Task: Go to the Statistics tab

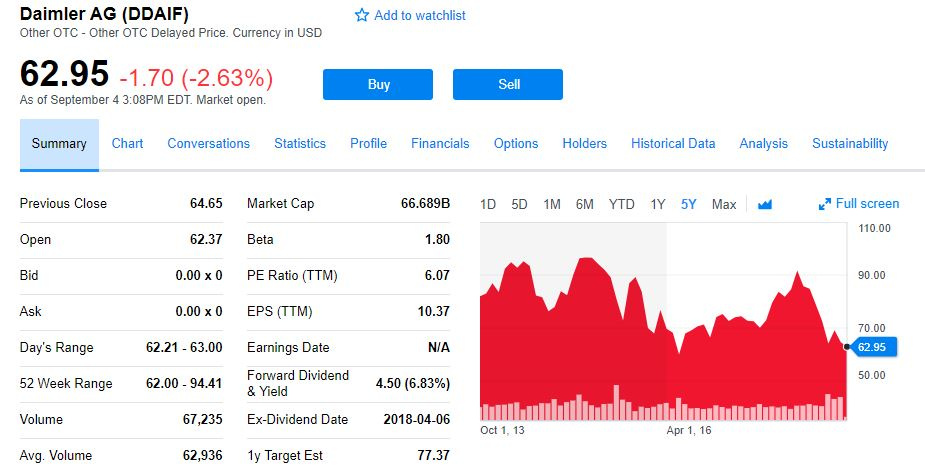Action: point(300,143)
